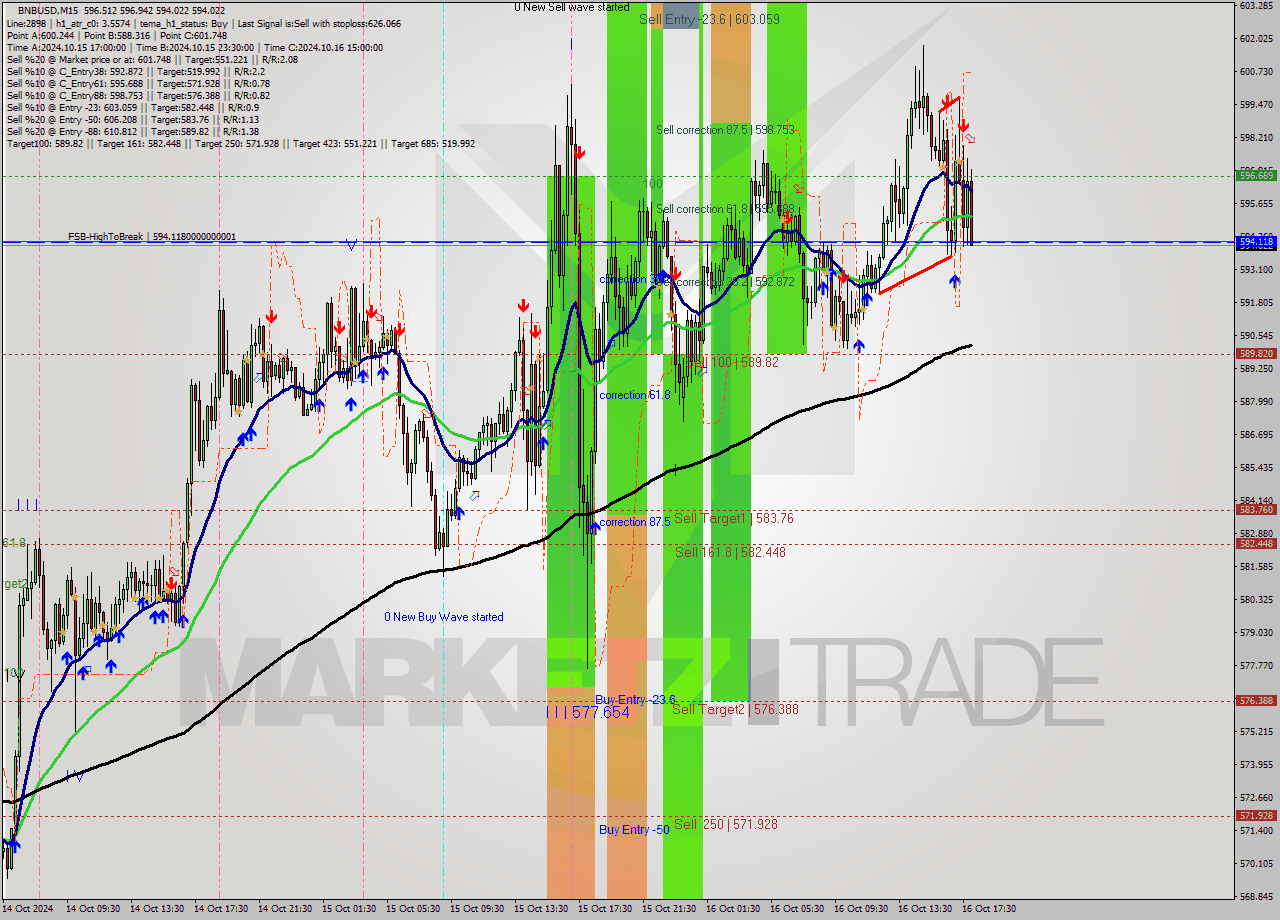Select the 'Sell %10 @ C_Entry88: 598.753' row
The image size is (1280, 920).
coord(138,95)
